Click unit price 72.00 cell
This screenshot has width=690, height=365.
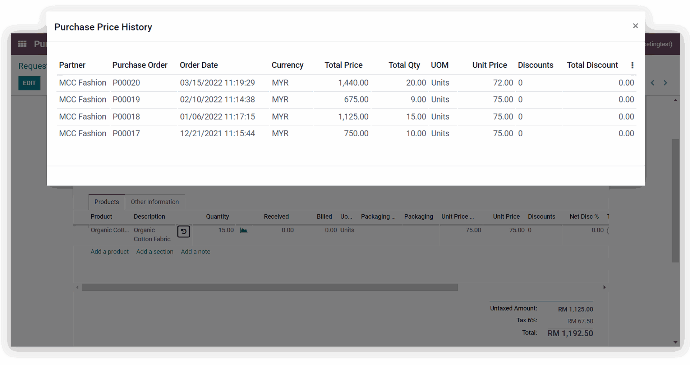(503, 83)
